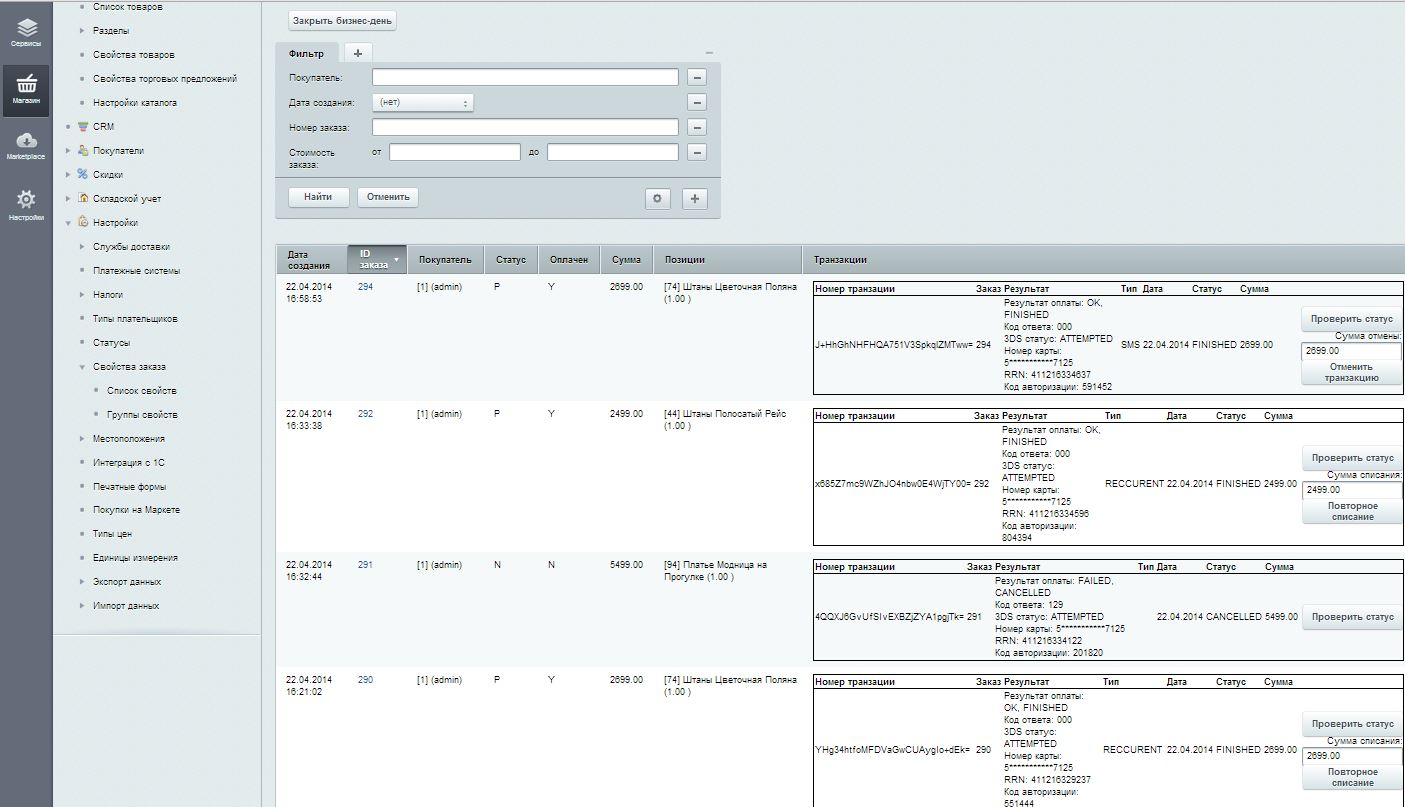
Task: Open the Настройки gear icon in sidebar
Action: click(x=26, y=202)
